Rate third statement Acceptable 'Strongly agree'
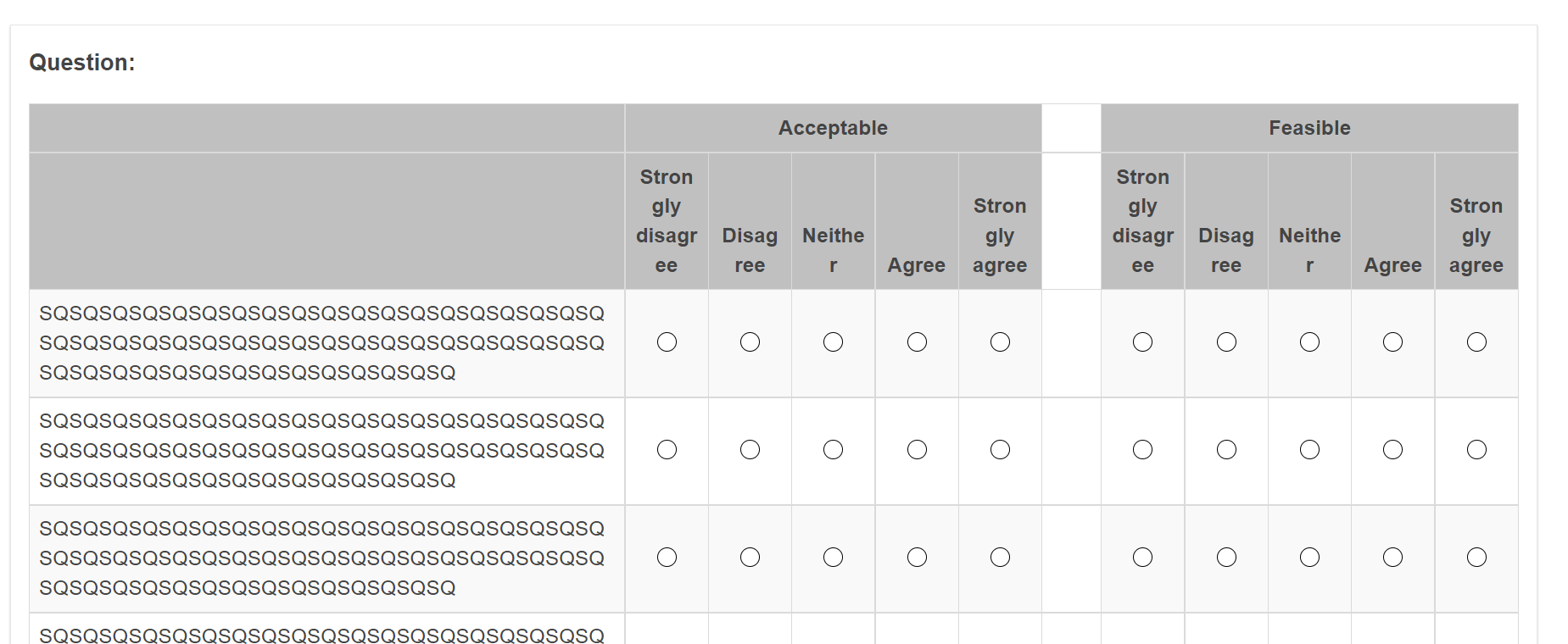The height and width of the screenshot is (644, 1568). (x=1000, y=558)
